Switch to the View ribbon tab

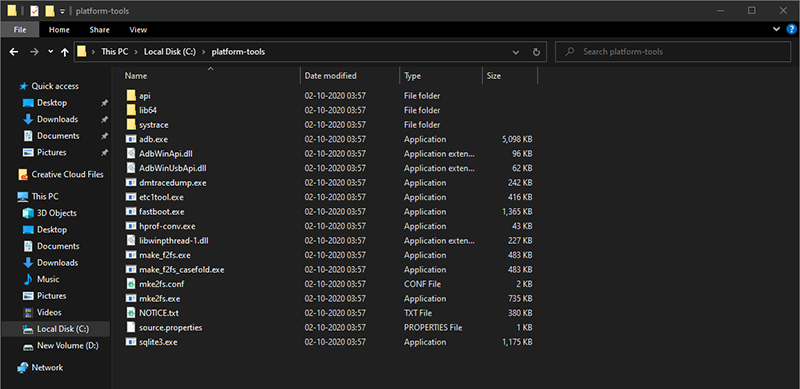click(138, 30)
